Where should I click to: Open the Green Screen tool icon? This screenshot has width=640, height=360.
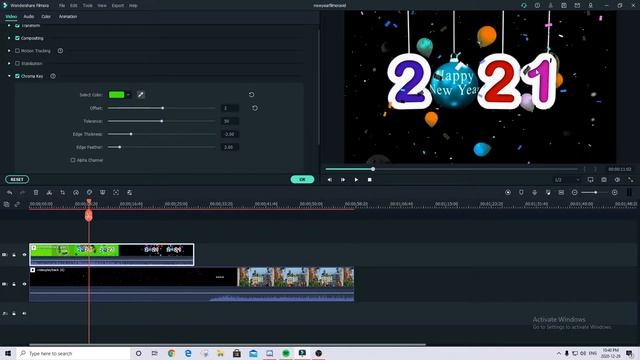102,192
